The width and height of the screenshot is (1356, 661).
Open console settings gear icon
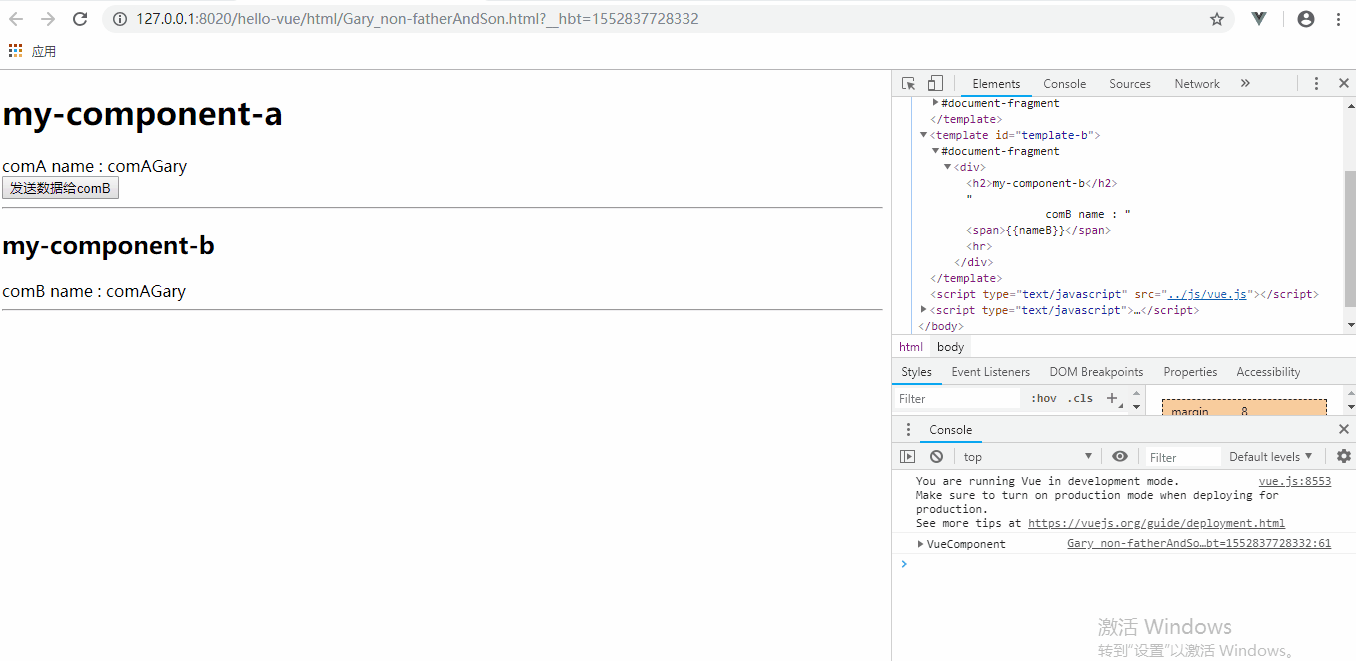[1343, 456]
